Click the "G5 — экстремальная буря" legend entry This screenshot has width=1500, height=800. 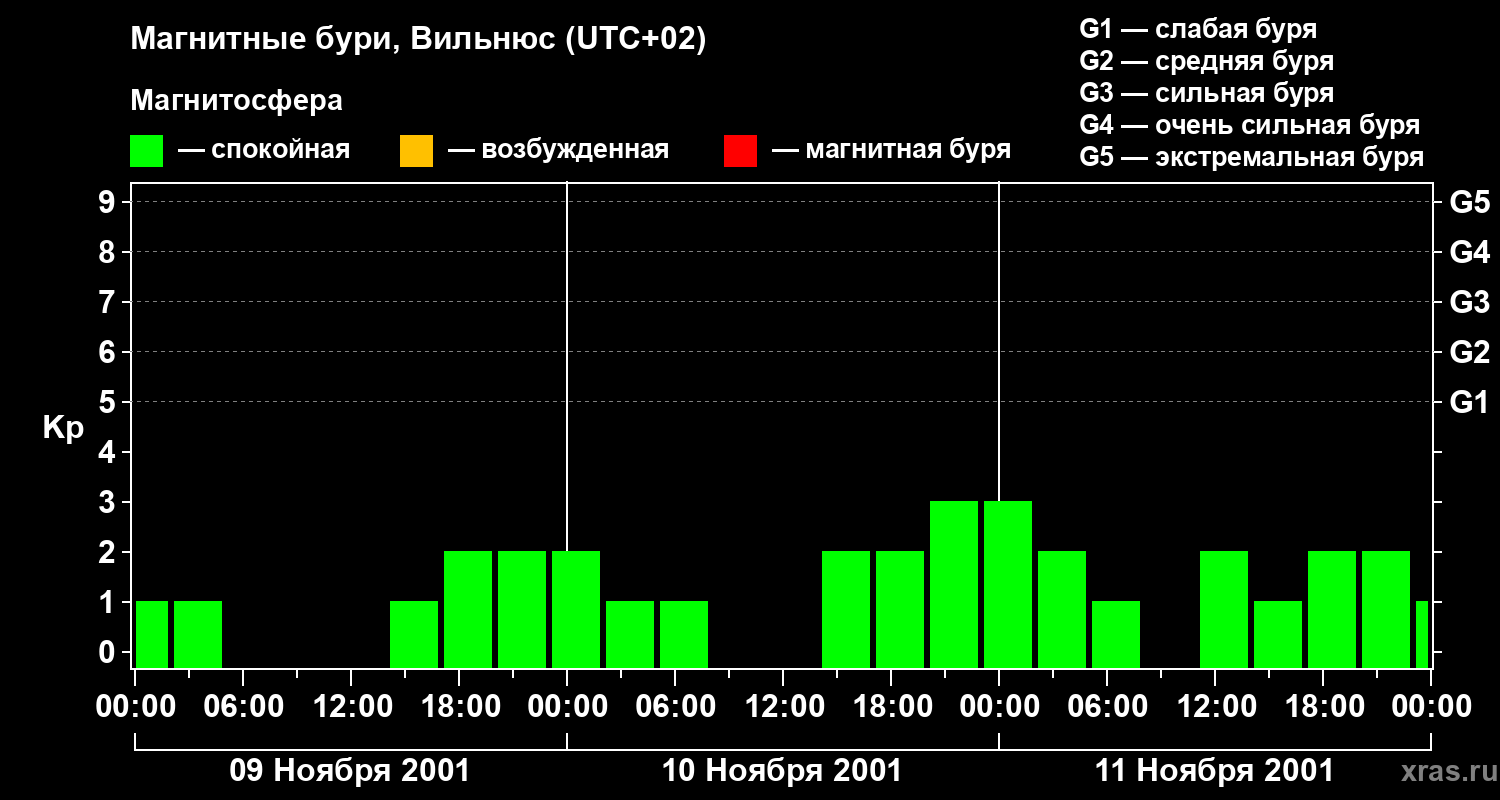1251,157
